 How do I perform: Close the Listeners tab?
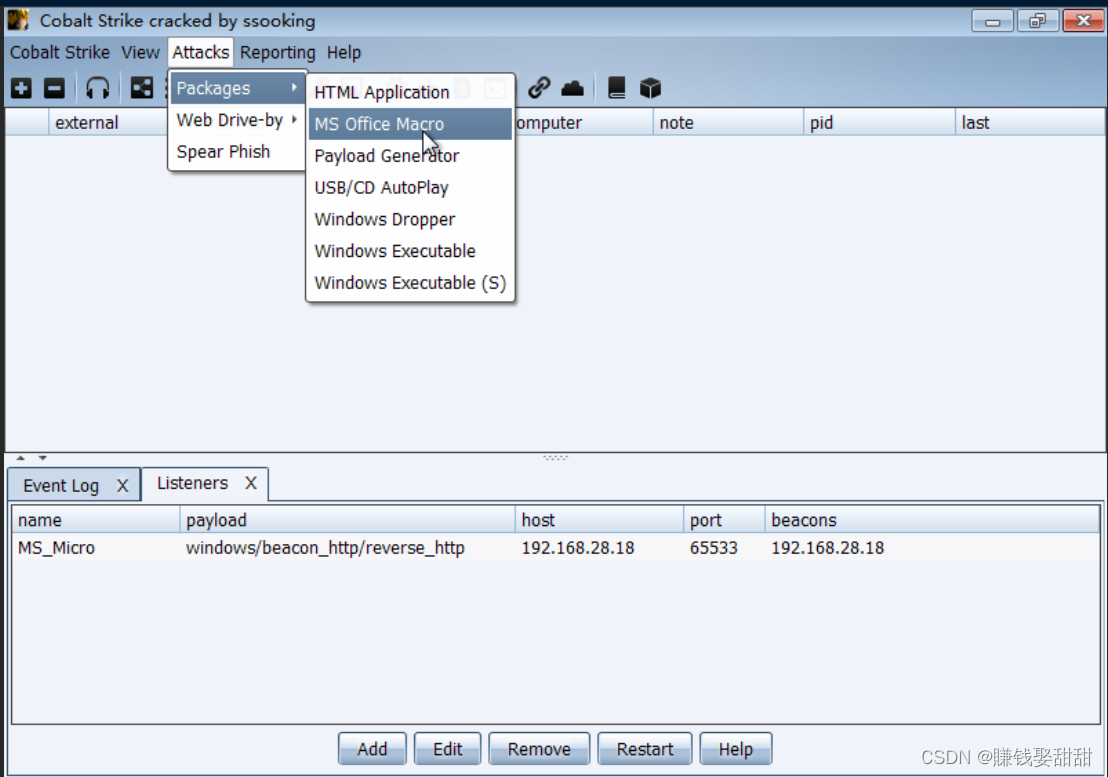(251, 483)
